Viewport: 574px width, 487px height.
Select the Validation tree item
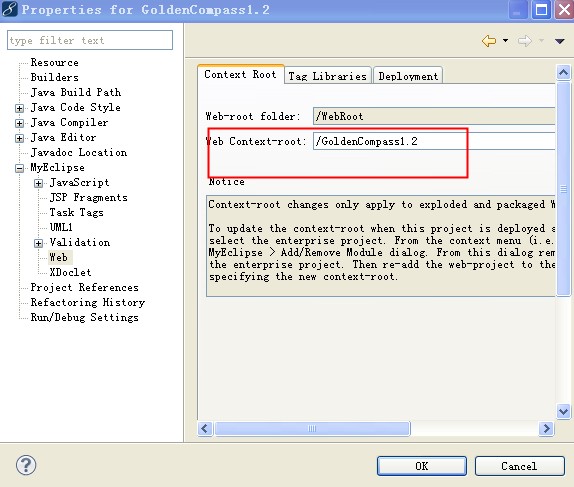(x=80, y=242)
